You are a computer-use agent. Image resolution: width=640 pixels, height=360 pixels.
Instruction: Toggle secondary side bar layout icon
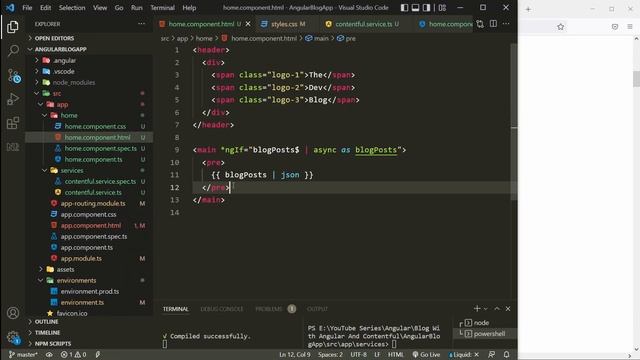coord(426,8)
